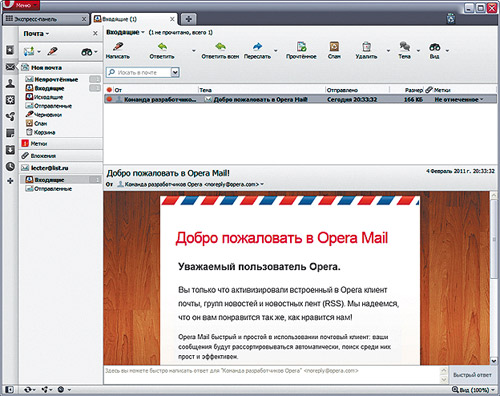Click the add panel plus icon
This screenshot has height=396, width=500.
coord(10,181)
